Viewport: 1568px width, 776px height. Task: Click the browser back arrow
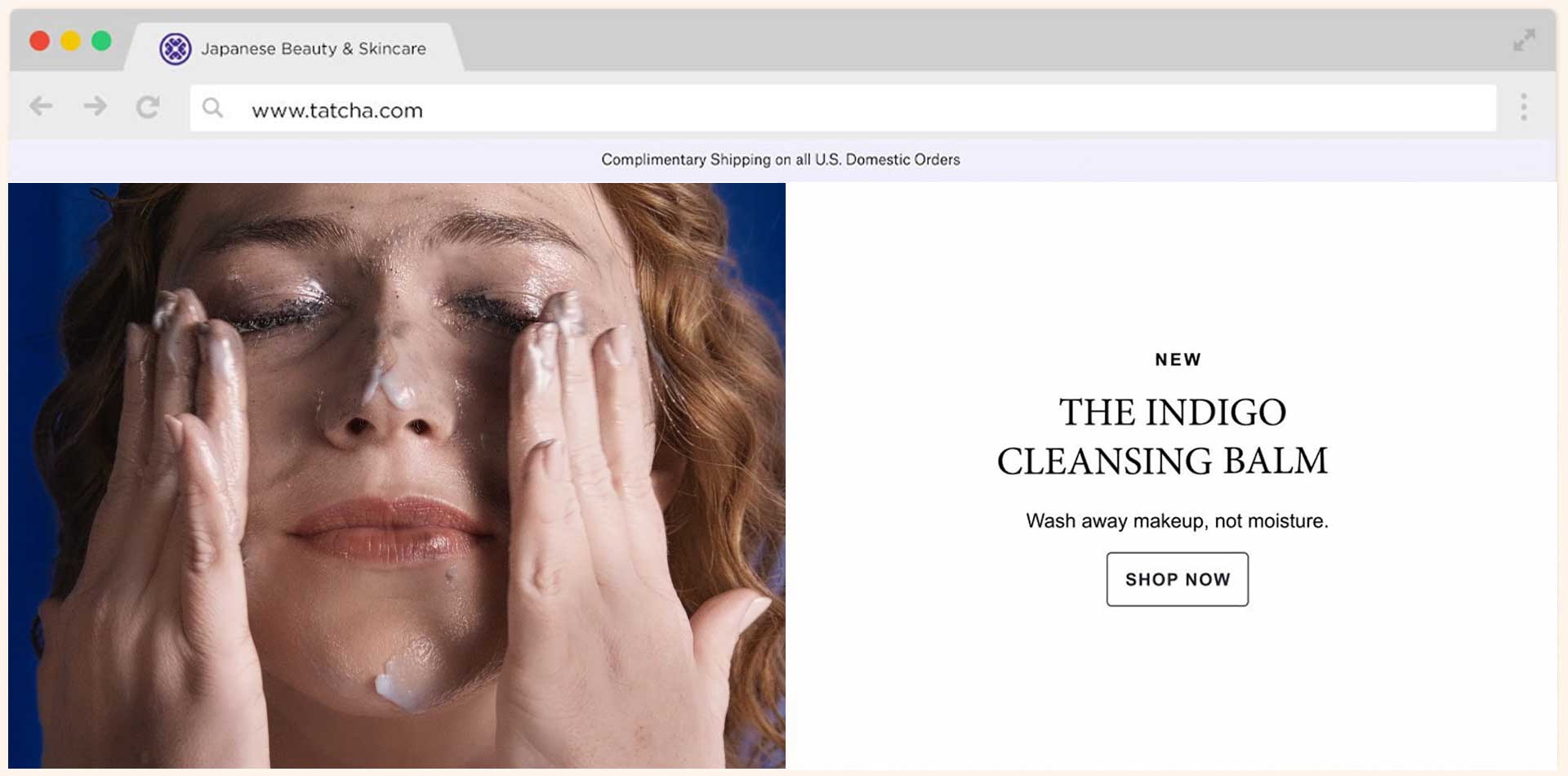41,106
